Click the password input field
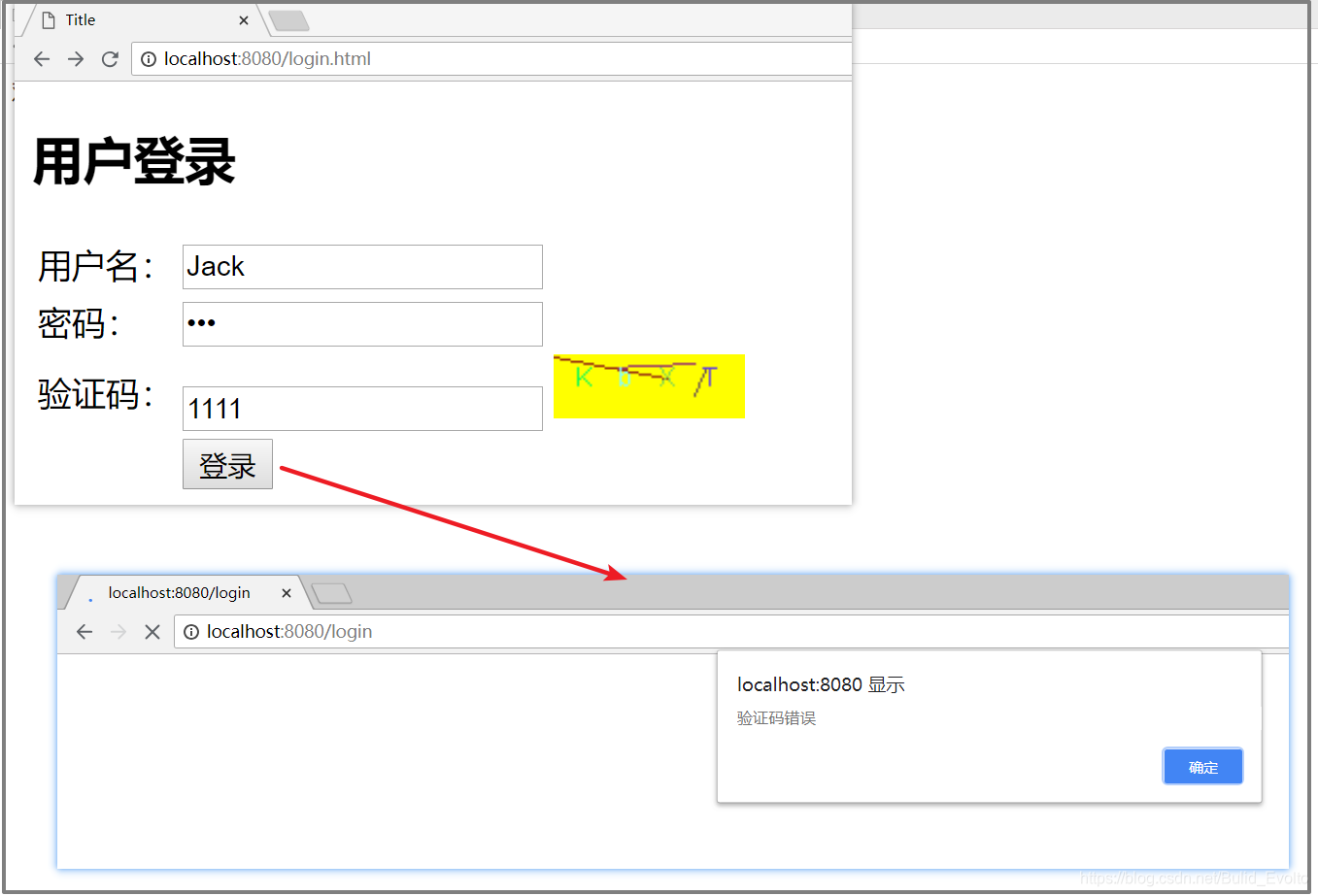Screen dimensions: 1318x896 (x=362, y=324)
